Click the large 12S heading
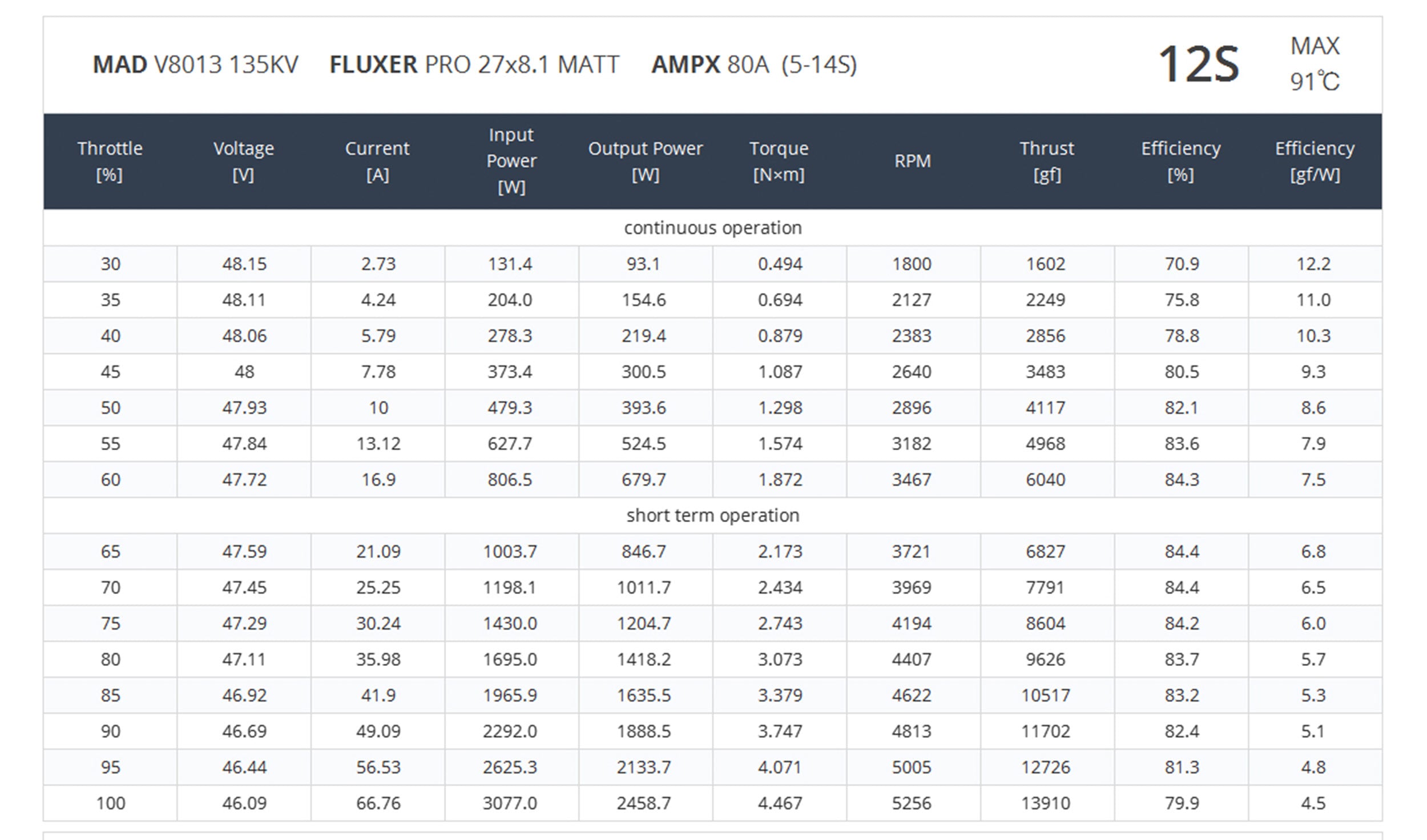Image resolution: width=1427 pixels, height=840 pixels. (x=1198, y=64)
